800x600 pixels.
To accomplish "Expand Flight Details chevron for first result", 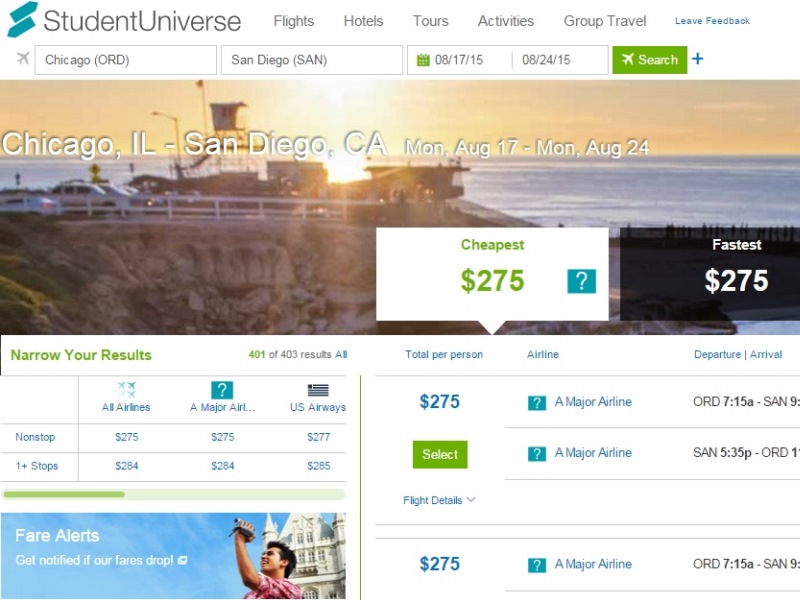I will [x=471, y=499].
